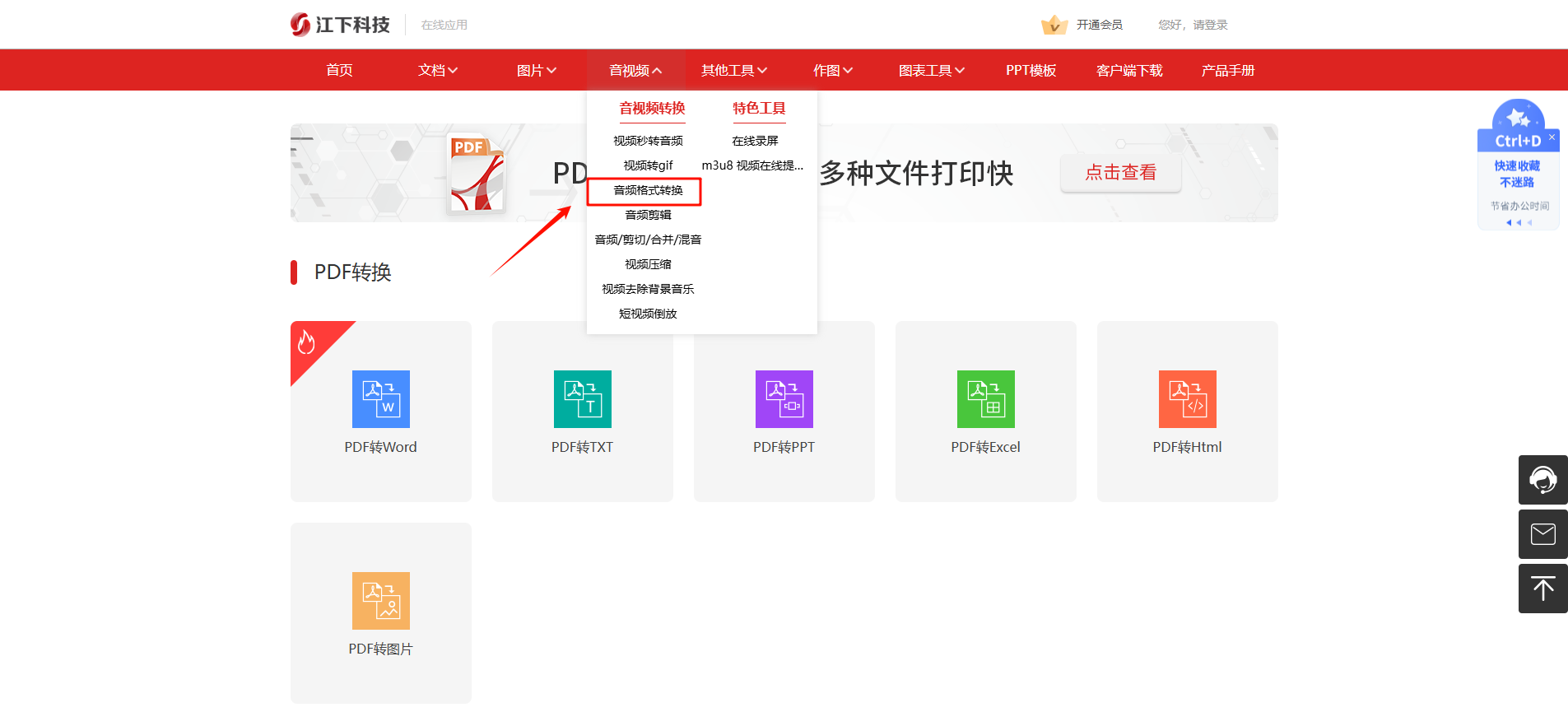Select 视频去除背景音乐 from dropdown

[x=648, y=289]
